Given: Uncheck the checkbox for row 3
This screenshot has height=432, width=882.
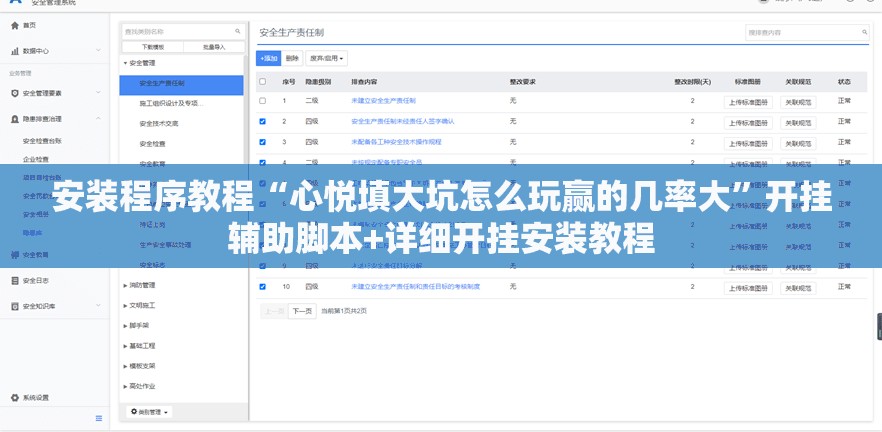Looking at the screenshot, I should pyautogui.click(x=263, y=142).
